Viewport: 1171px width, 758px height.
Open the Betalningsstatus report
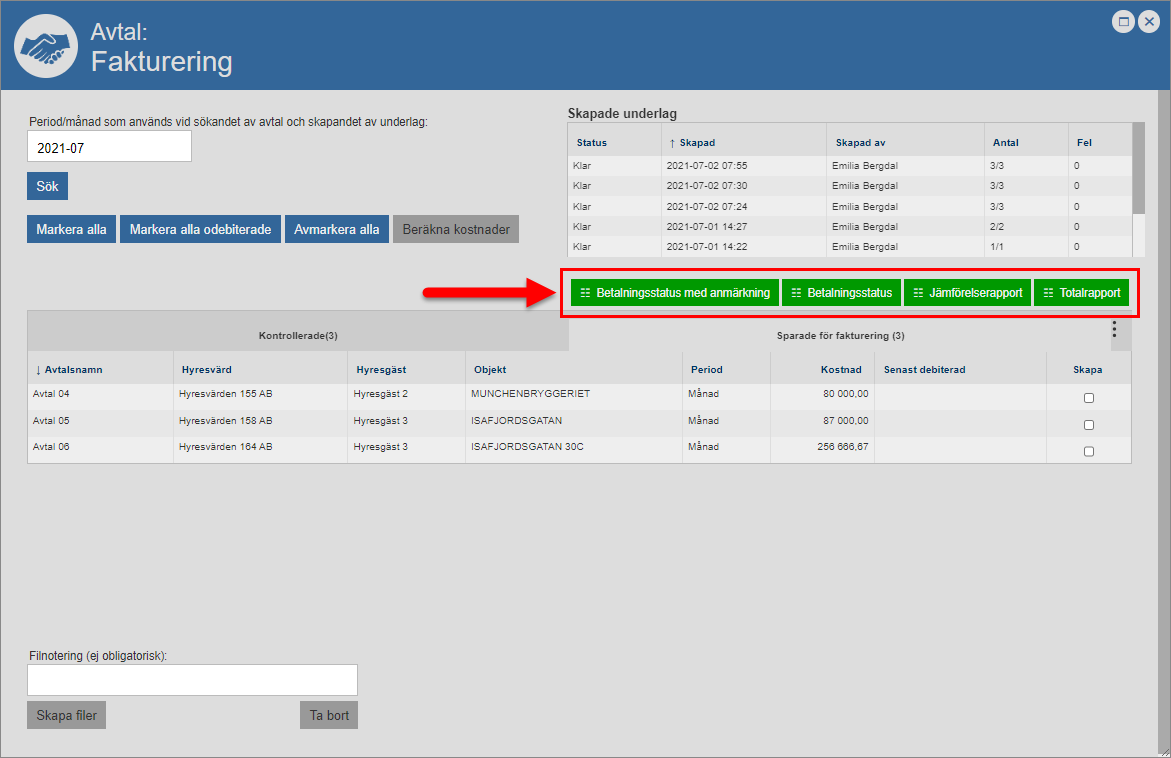[x=841, y=293]
